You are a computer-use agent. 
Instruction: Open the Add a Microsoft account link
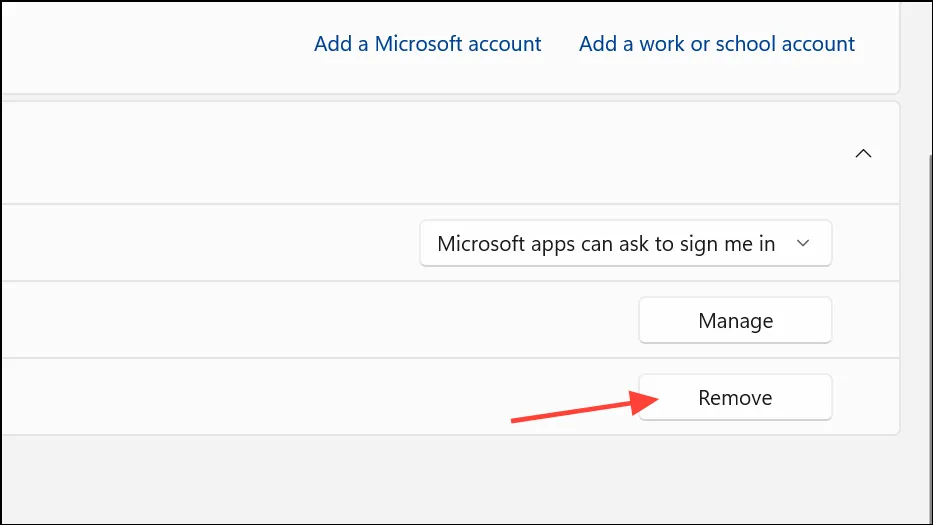pos(427,43)
